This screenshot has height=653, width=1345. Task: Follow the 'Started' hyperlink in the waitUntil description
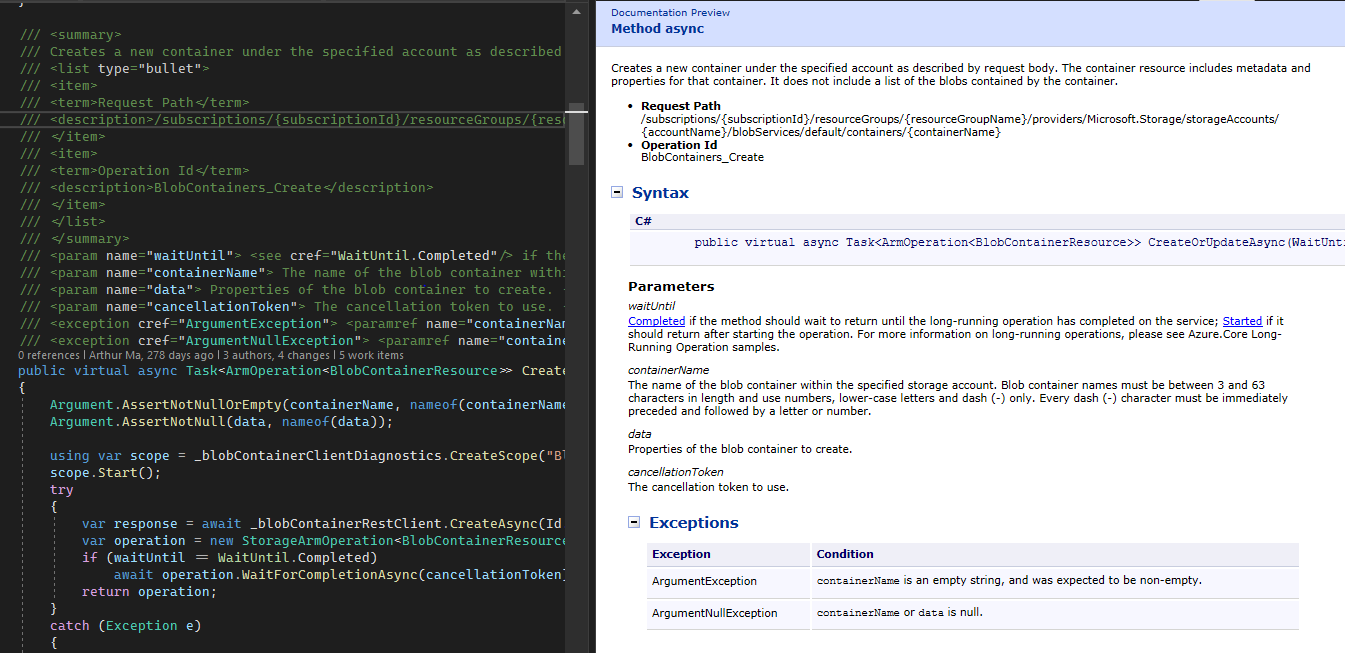(x=1243, y=322)
